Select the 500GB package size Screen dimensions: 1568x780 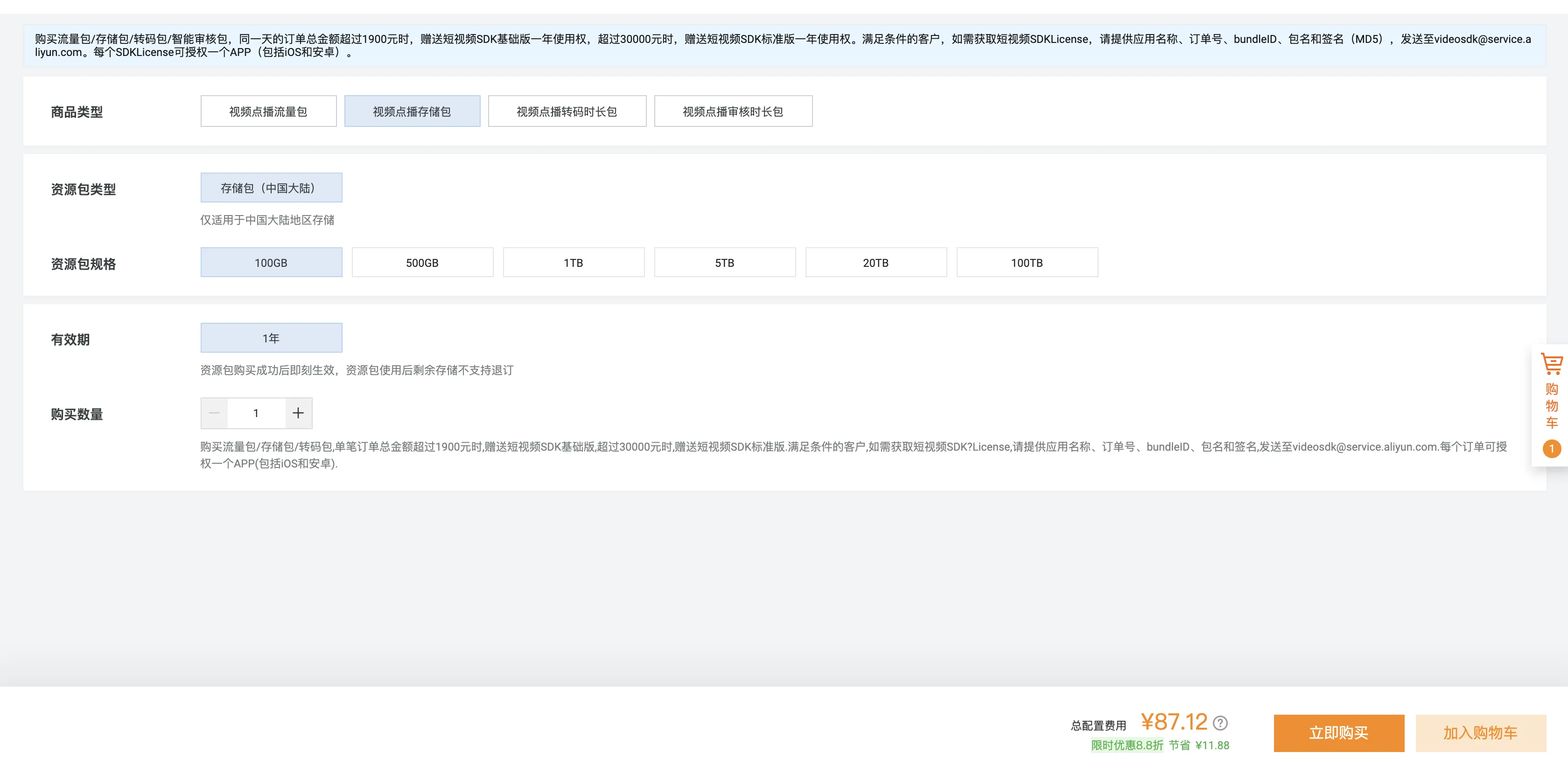(422, 262)
